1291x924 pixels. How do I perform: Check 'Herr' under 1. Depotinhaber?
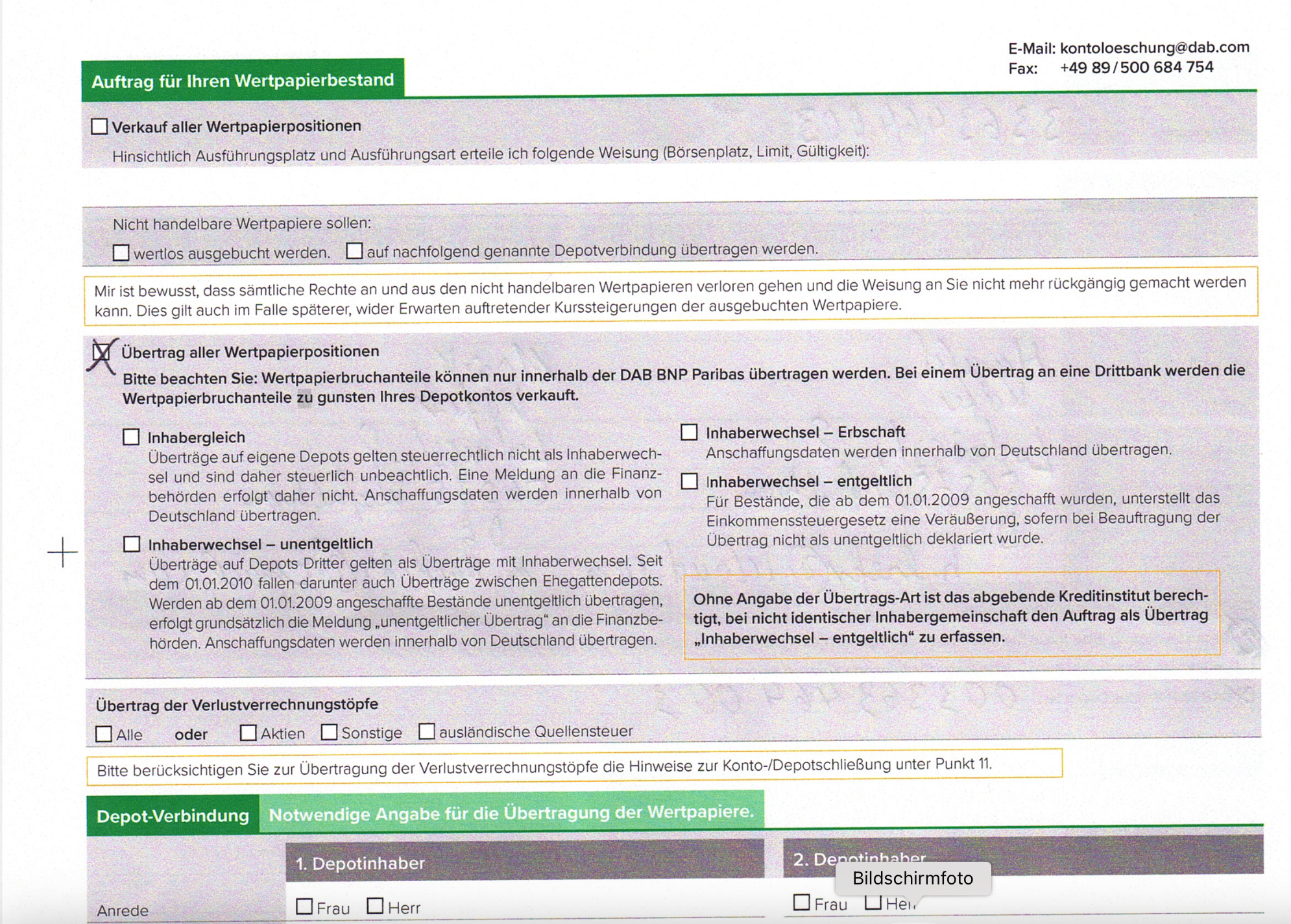click(x=375, y=906)
